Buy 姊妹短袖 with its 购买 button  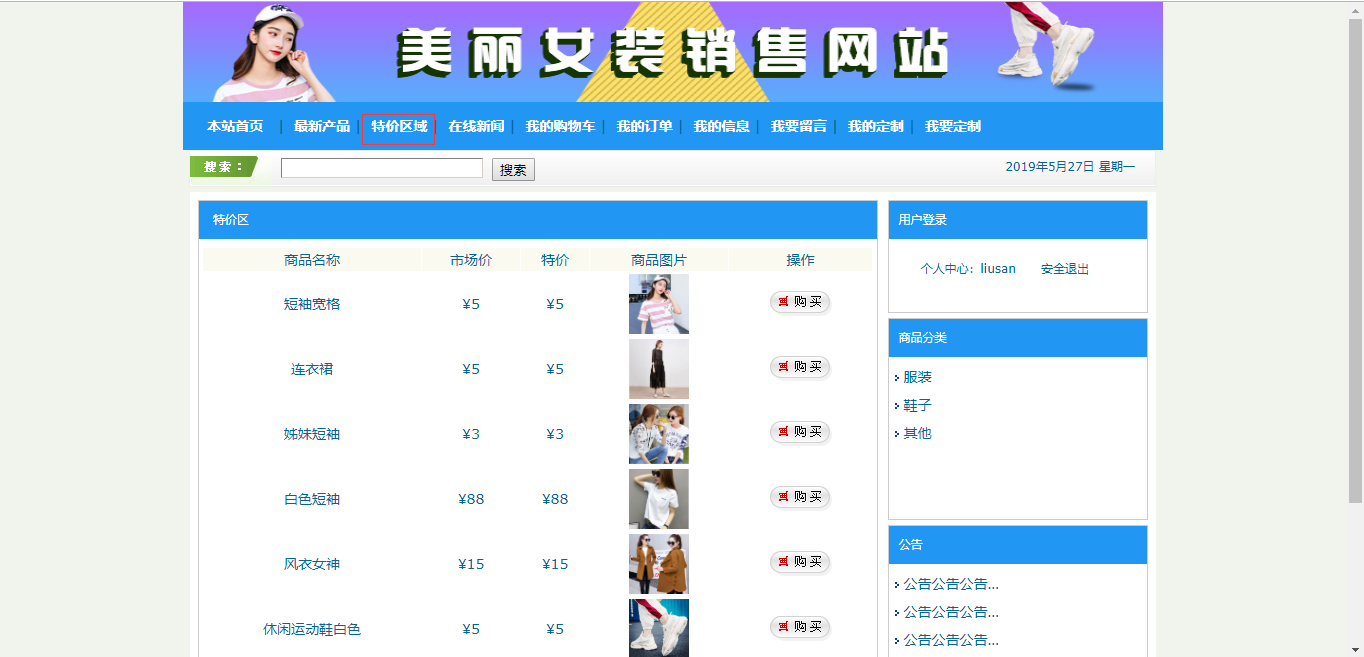pos(800,432)
